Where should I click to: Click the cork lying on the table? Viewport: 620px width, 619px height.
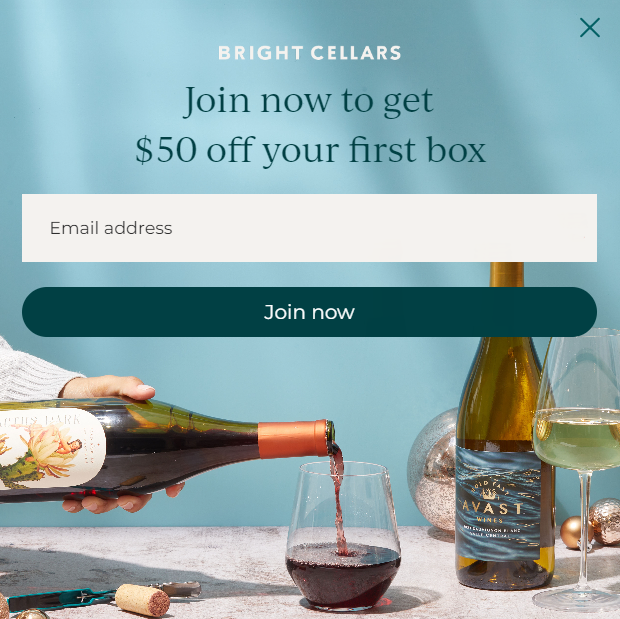tap(142, 600)
